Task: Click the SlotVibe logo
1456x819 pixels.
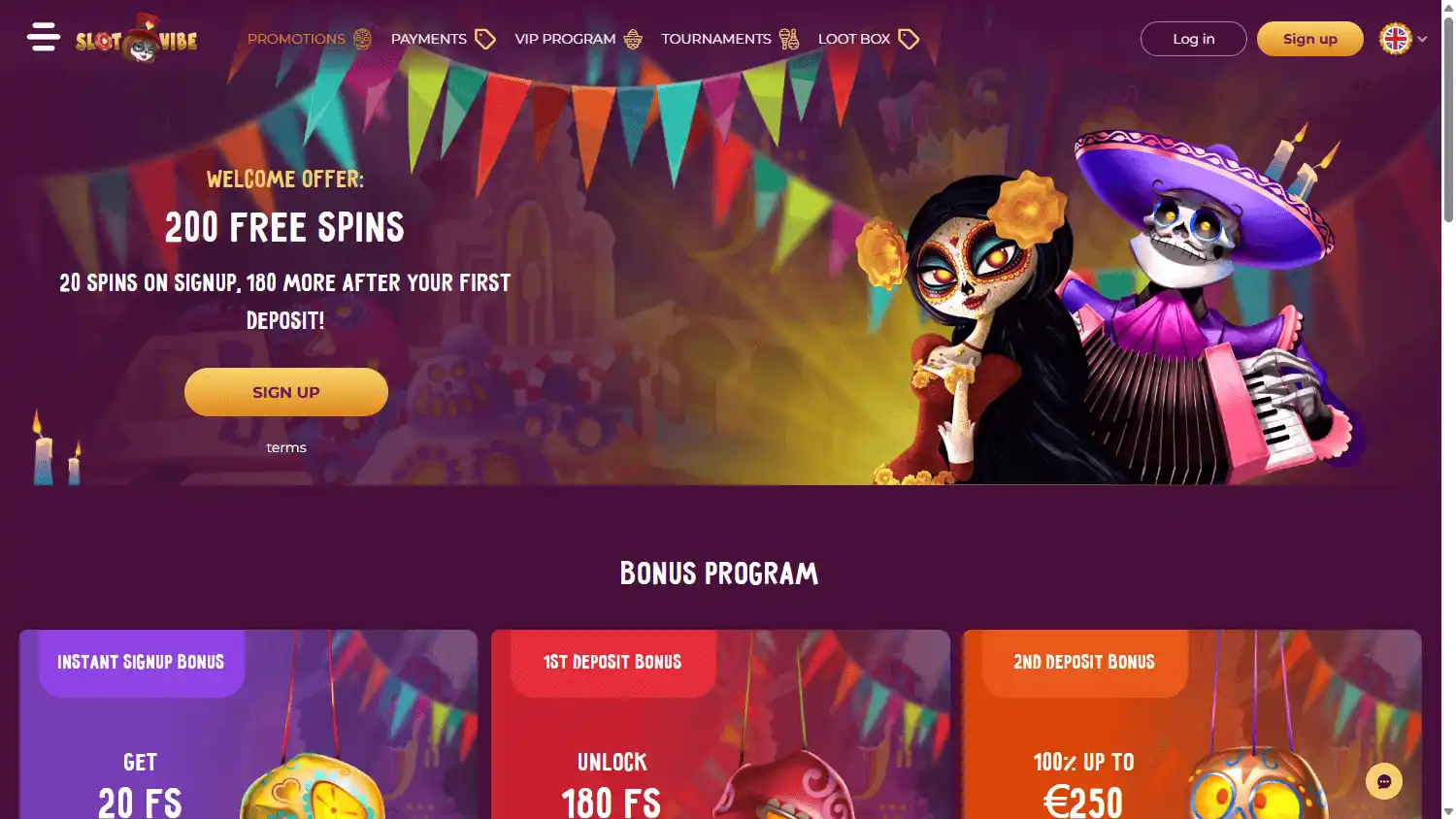Action: [x=137, y=39]
